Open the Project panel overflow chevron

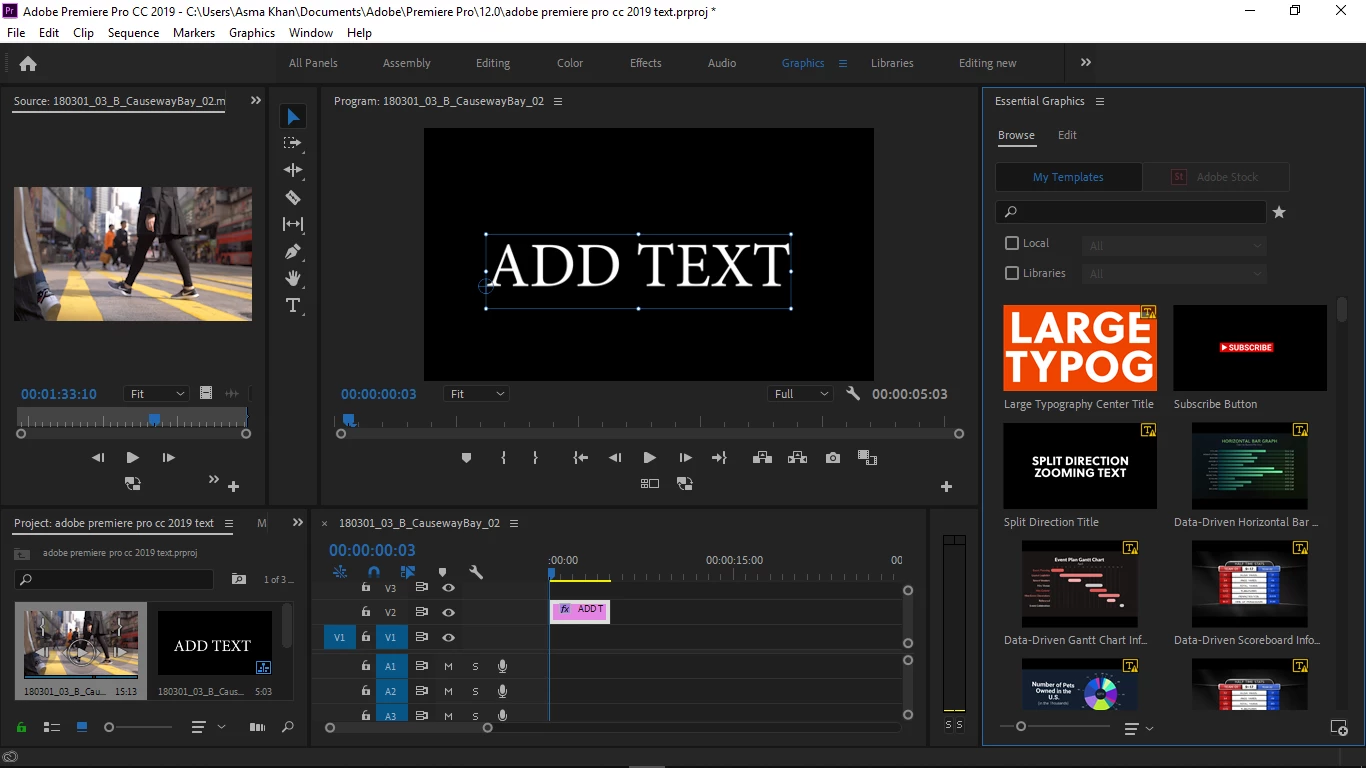(x=297, y=522)
